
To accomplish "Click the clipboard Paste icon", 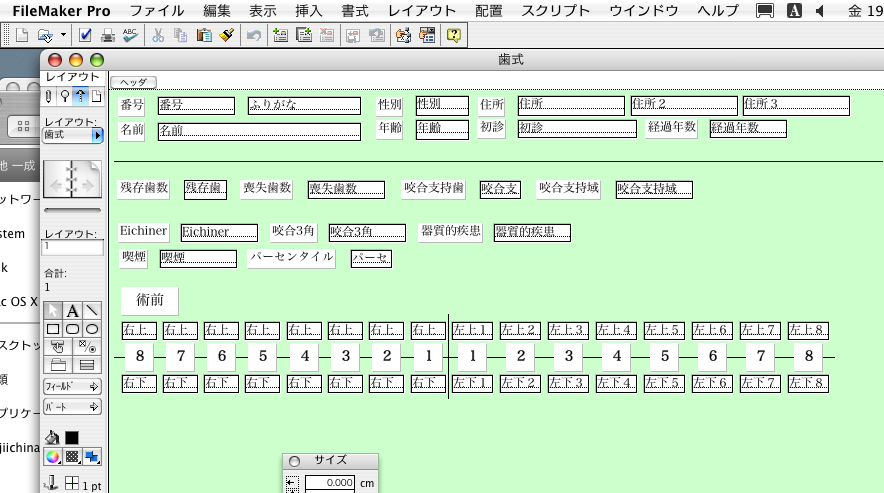I will 204,36.
